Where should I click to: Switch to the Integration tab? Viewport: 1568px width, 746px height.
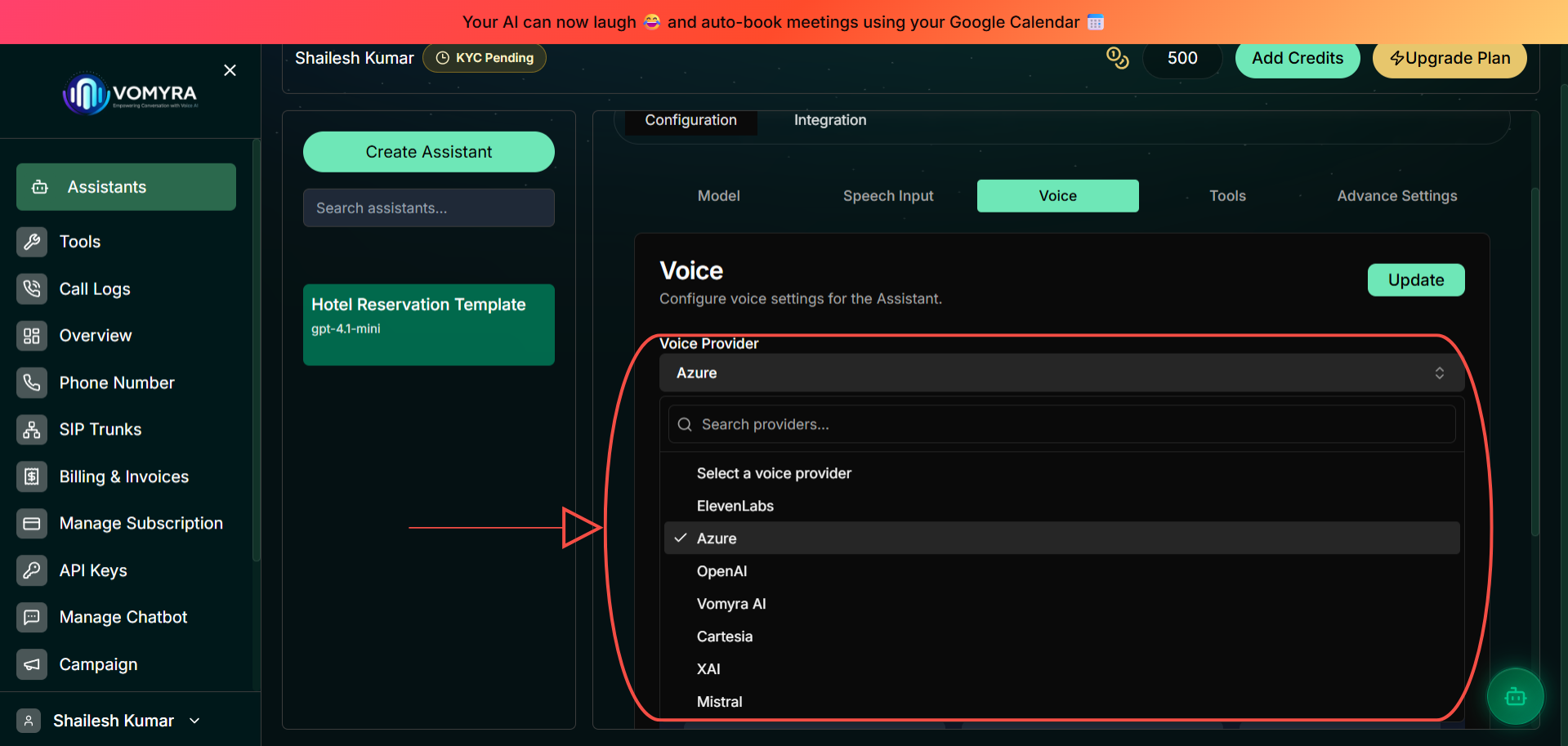(830, 120)
